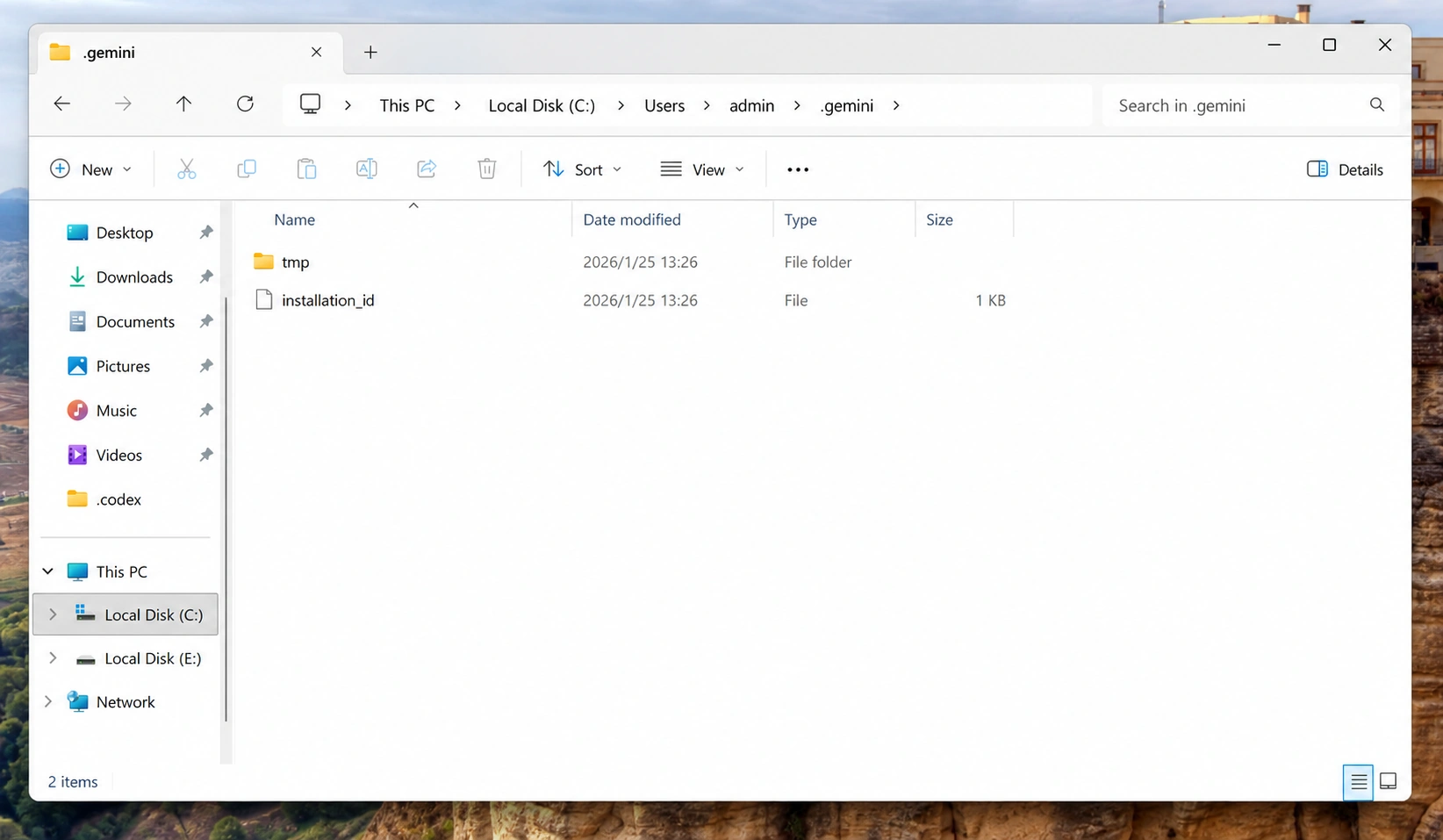
Task: Click the Rename icon in toolbar
Action: (366, 169)
